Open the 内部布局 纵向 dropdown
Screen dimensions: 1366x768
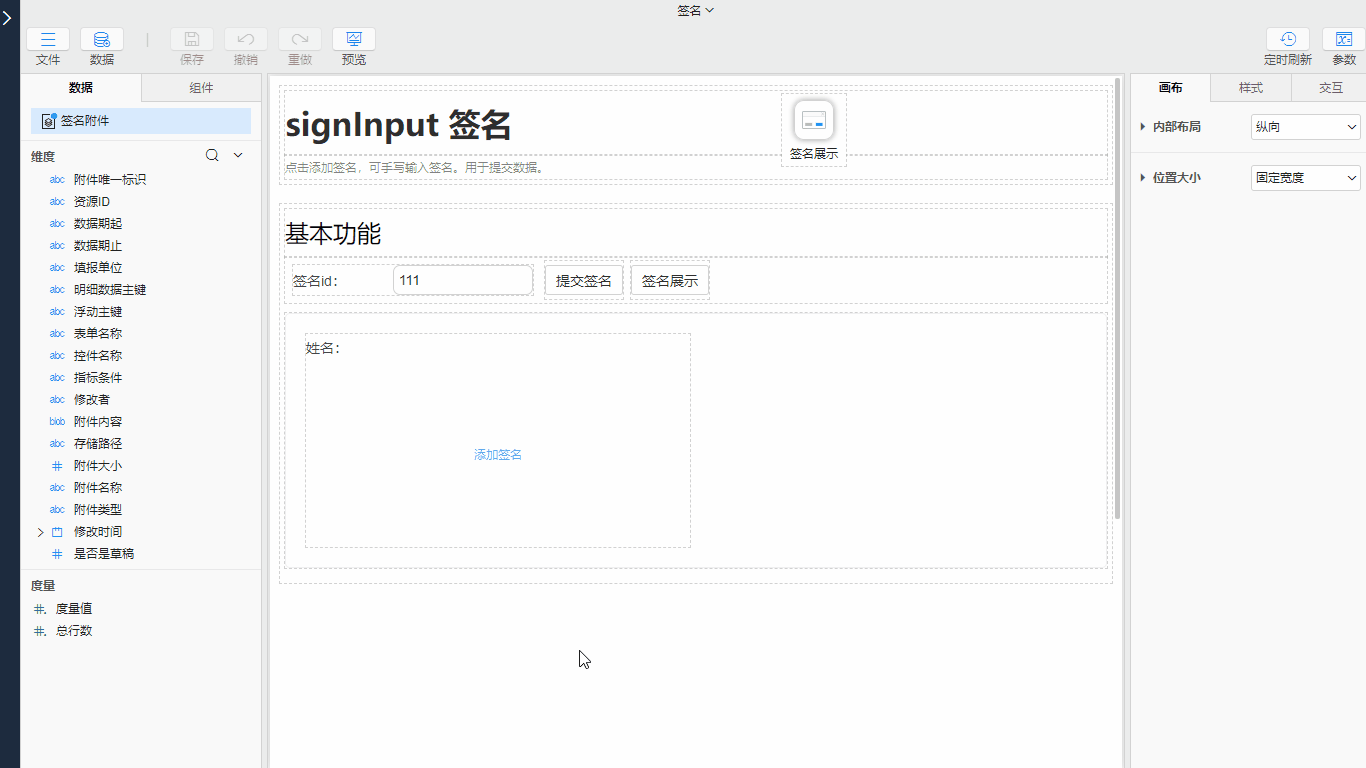(1305, 127)
